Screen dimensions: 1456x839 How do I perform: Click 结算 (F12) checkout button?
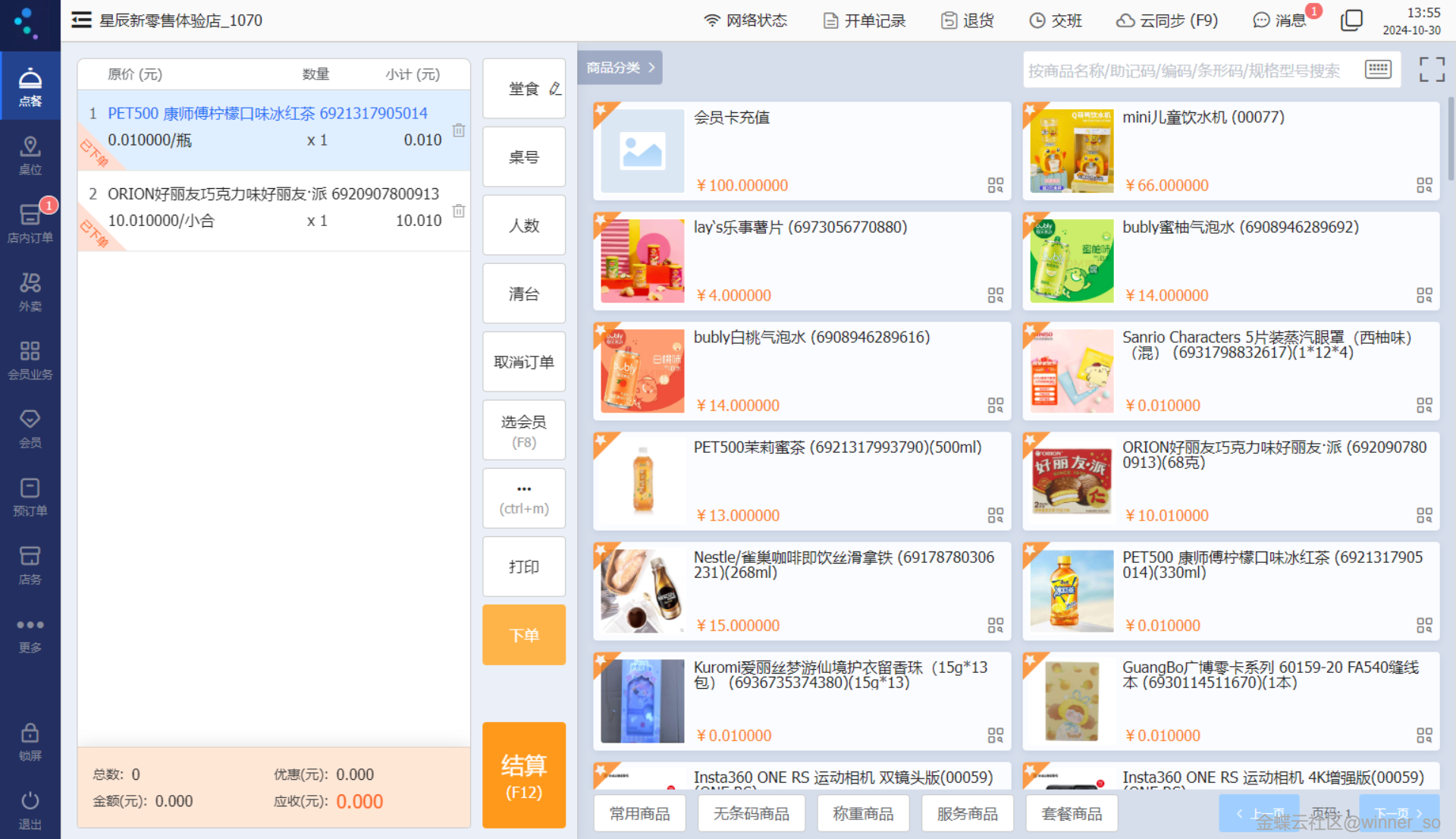point(524,775)
